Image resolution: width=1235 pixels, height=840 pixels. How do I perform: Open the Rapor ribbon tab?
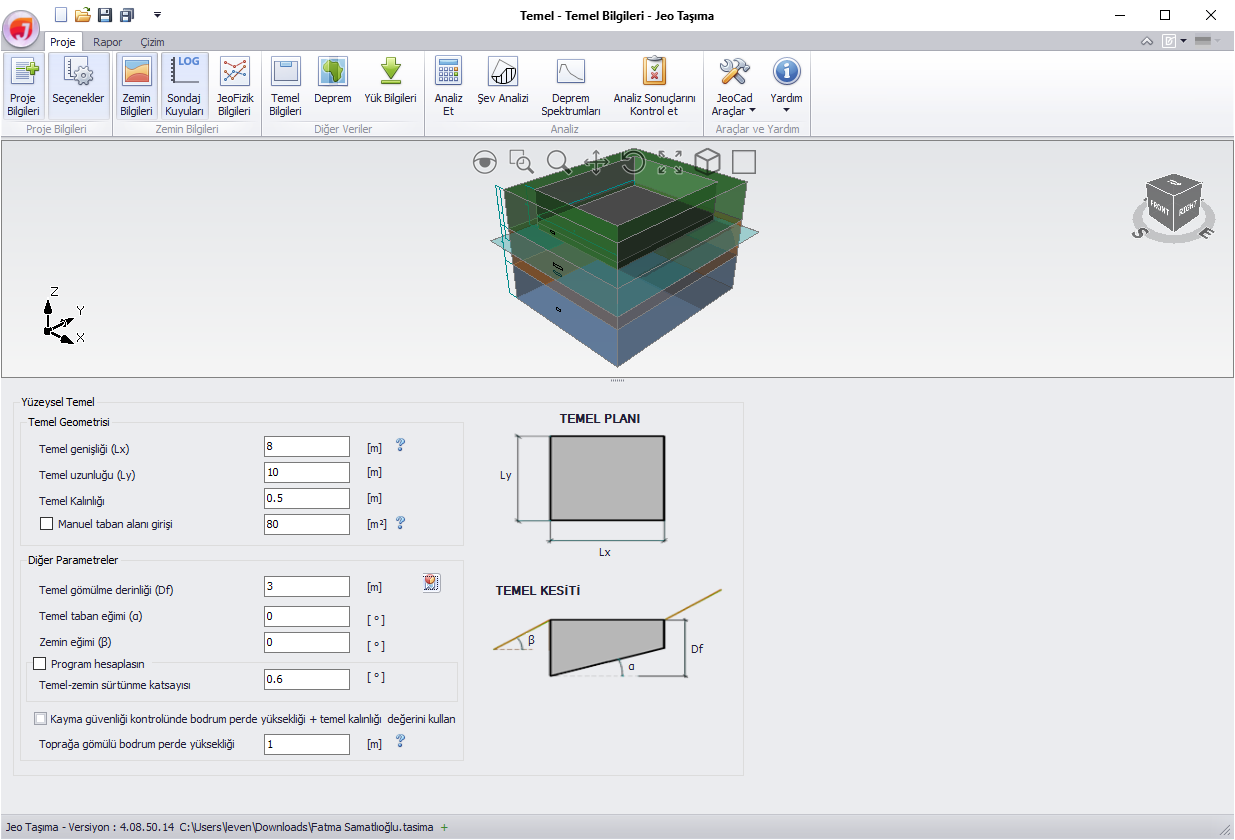108,42
